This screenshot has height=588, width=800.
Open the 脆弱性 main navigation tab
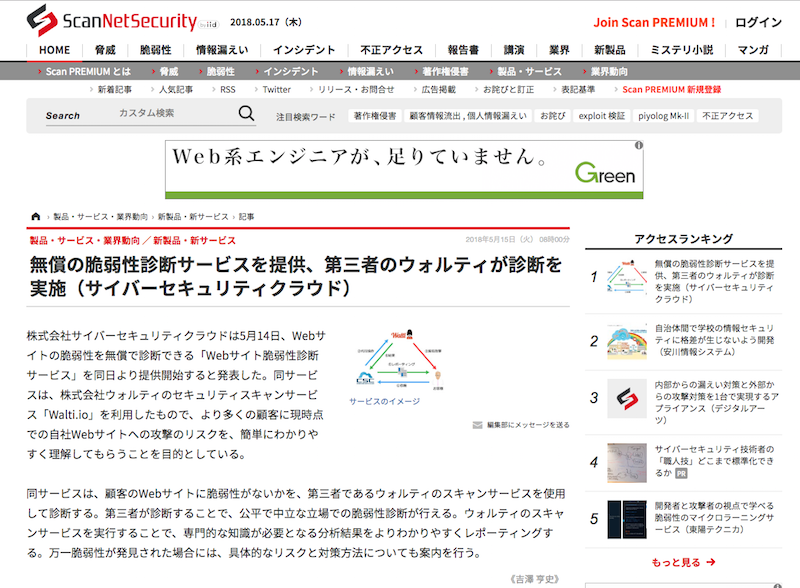click(x=155, y=50)
